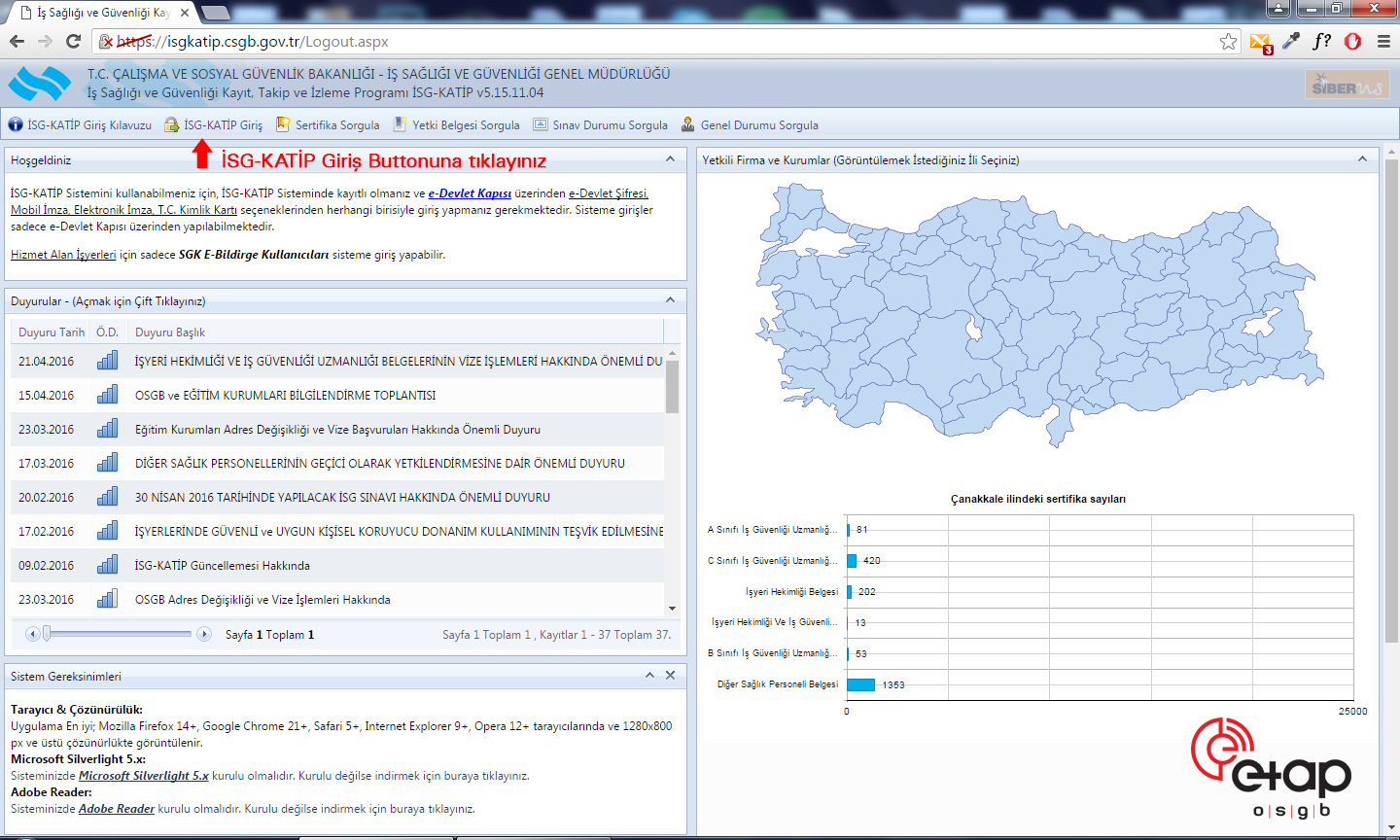Click the Ö.D. column header
The height and width of the screenshot is (840, 1400).
coord(108,332)
